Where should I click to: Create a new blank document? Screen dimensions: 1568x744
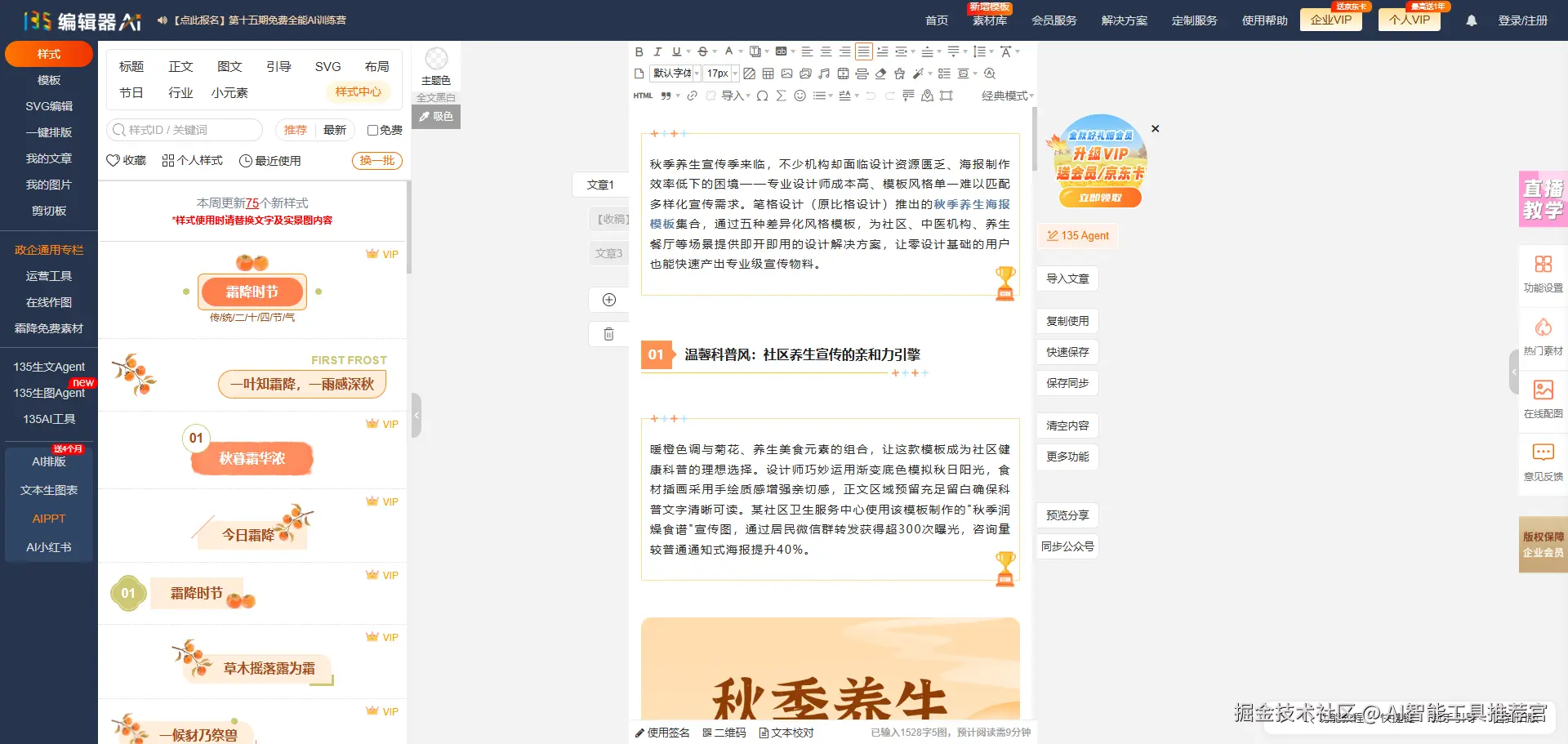click(x=639, y=74)
